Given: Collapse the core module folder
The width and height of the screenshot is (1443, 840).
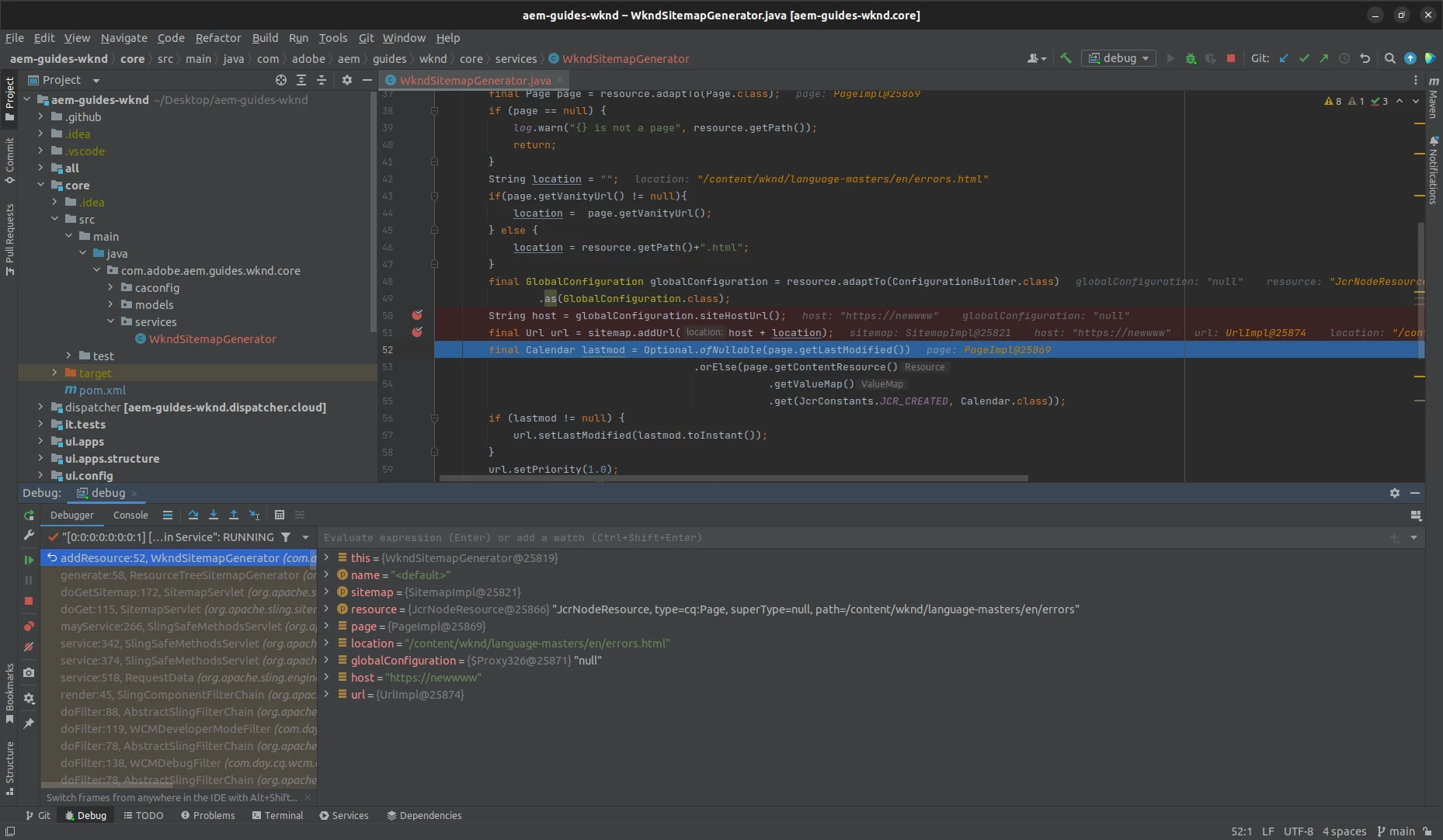Looking at the screenshot, I should point(40,185).
